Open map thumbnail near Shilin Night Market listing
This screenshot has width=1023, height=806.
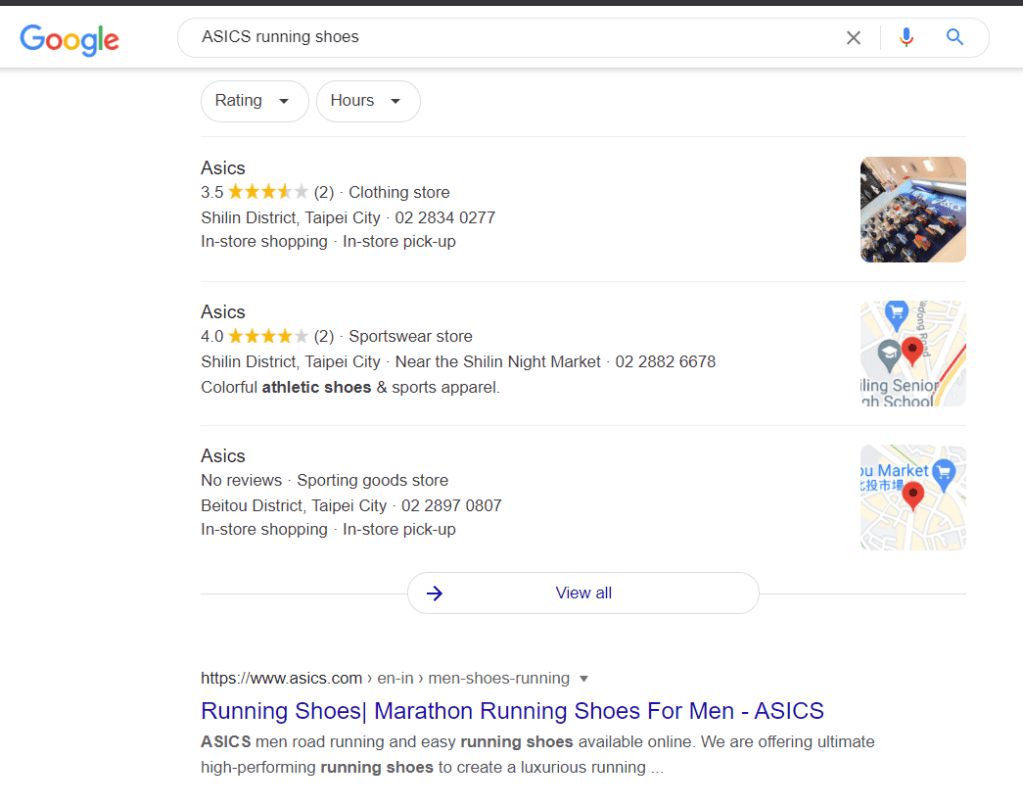[913, 354]
